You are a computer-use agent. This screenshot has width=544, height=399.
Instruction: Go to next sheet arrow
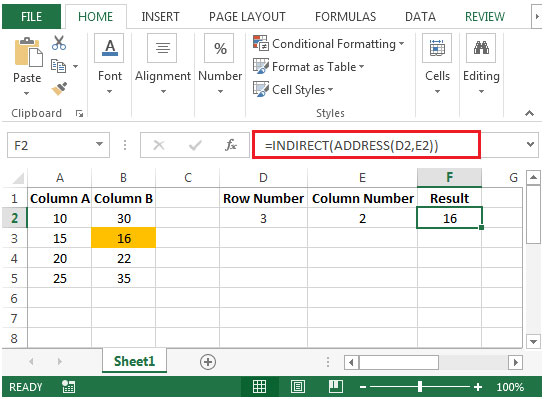click(60, 362)
